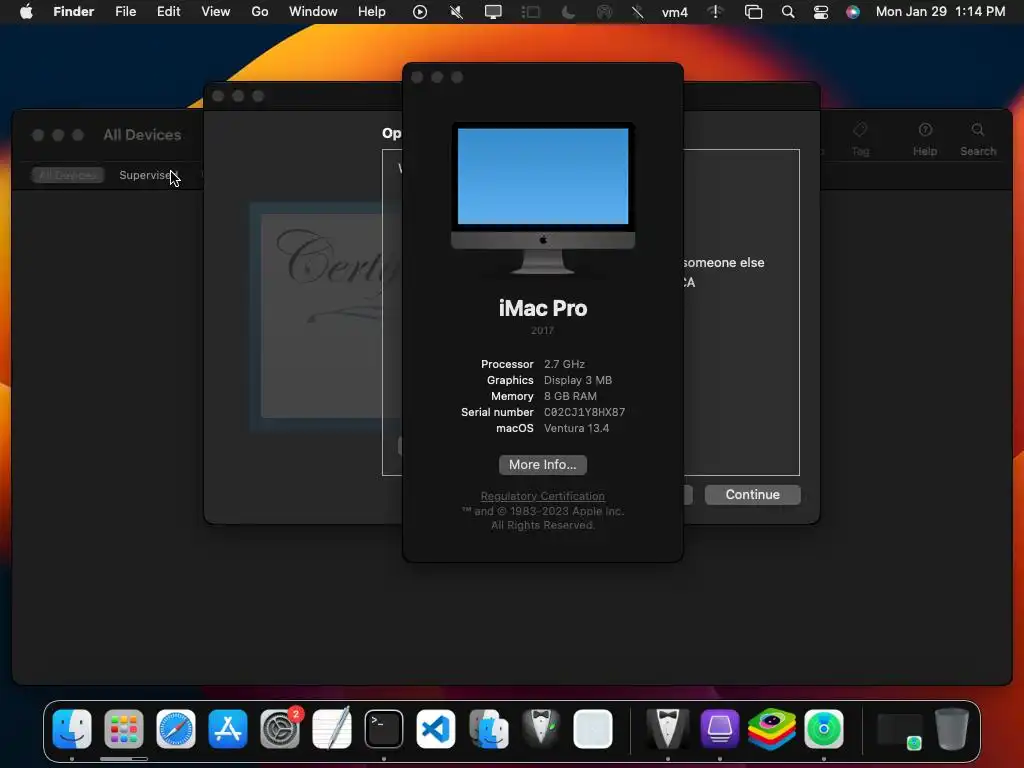Restore the minimized window in the Dock
This screenshot has height=768, width=1024.
(x=899, y=730)
